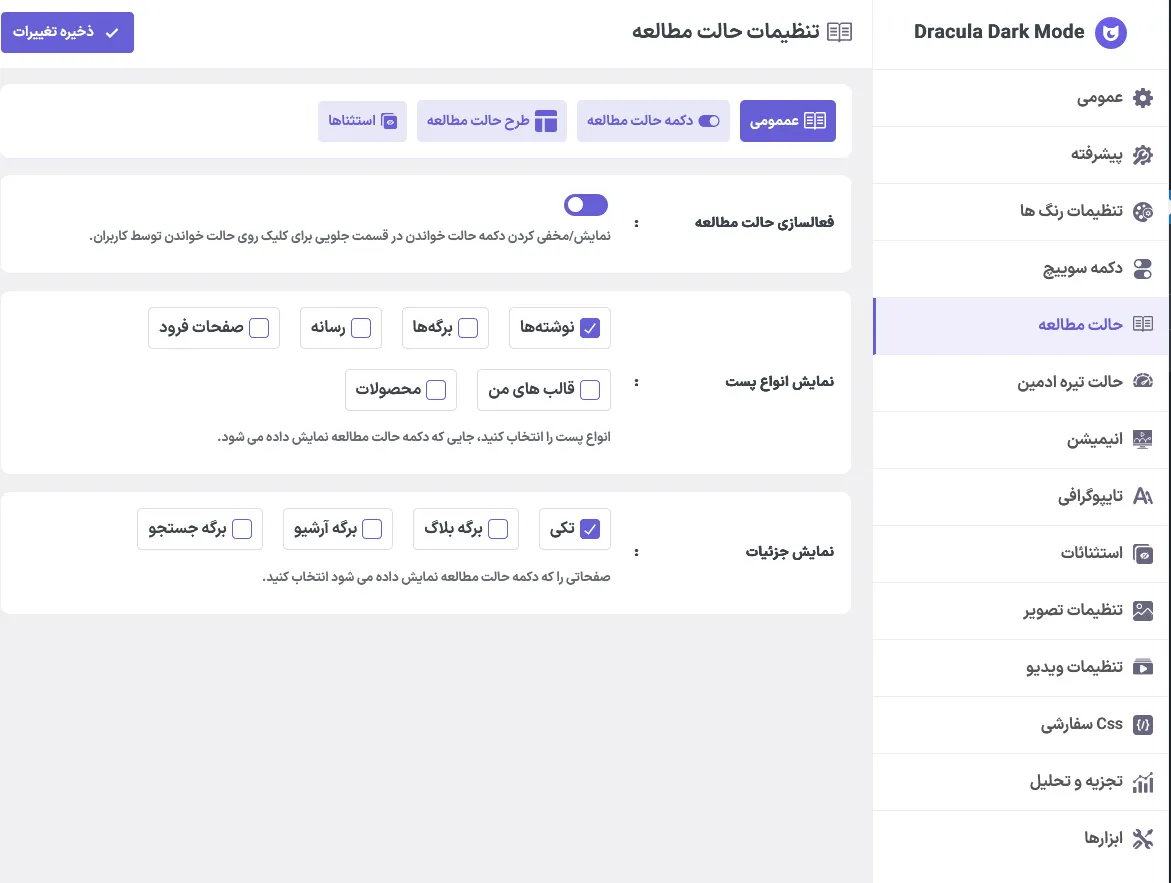Click the book icon inside عمومی tab

[815, 121]
